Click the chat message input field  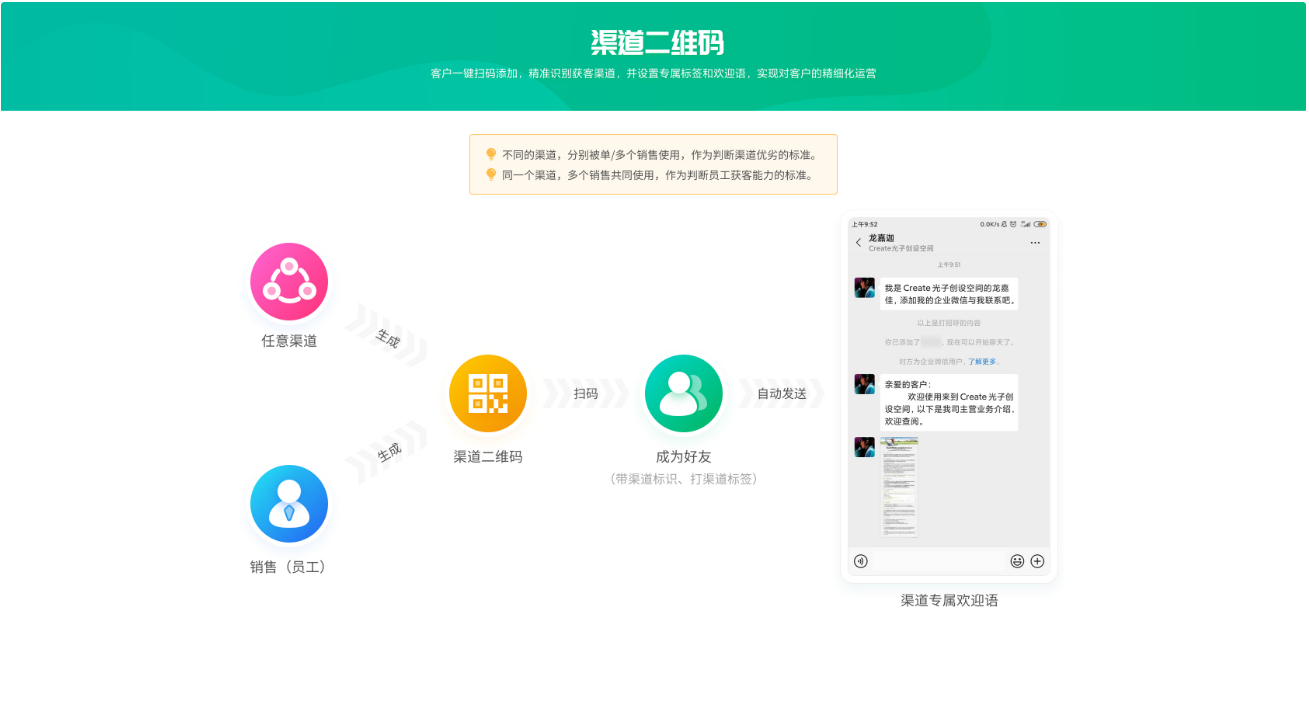point(939,561)
